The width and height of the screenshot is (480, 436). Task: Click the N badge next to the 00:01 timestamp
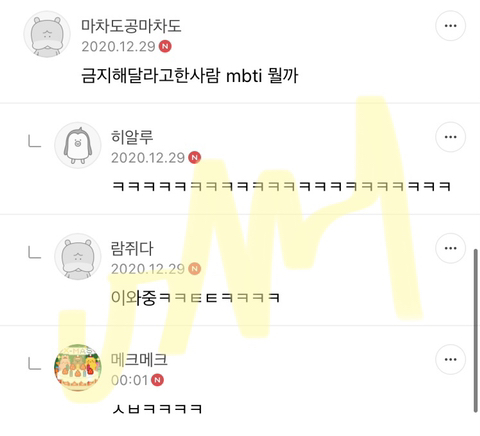pyautogui.click(x=158, y=380)
